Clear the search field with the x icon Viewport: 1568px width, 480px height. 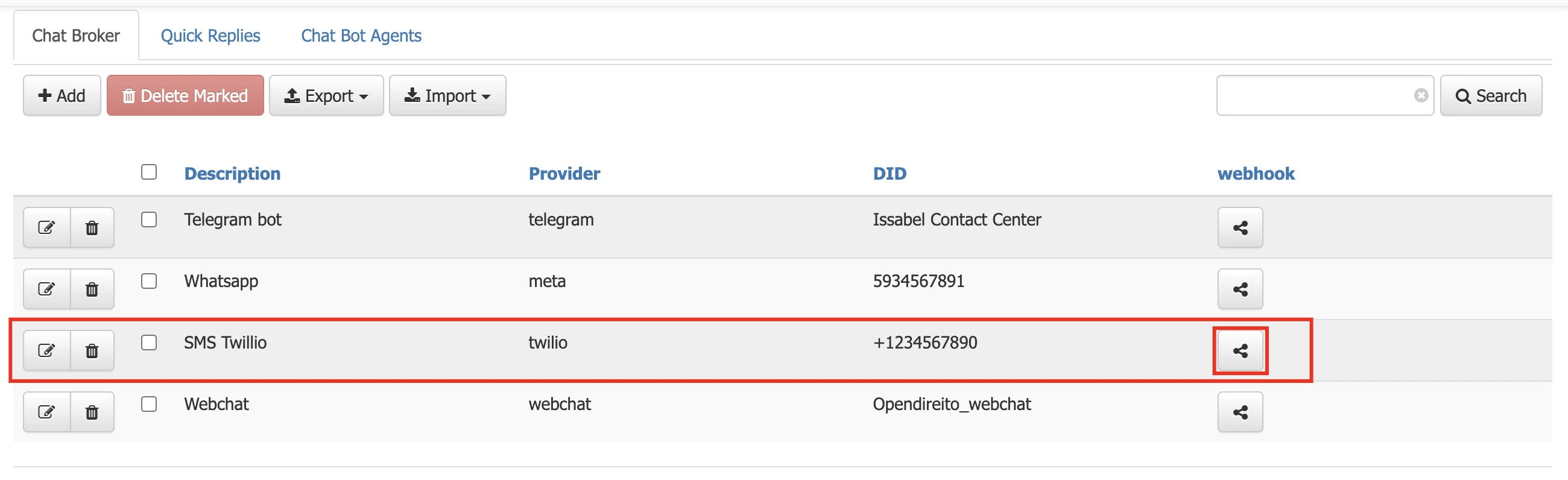(x=1421, y=94)
